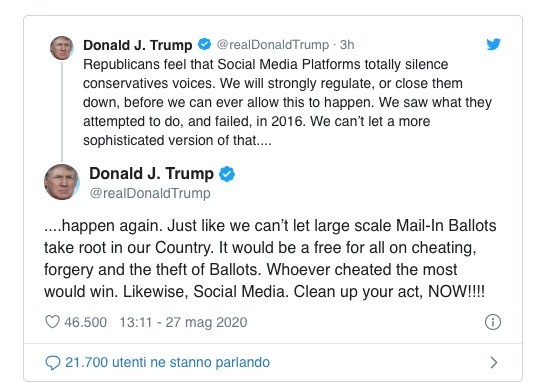The image size is (538, 389).
Task: Click Donald J. Trump name in the first tweet
Action: pyautogui.click(x=138, y=45)
